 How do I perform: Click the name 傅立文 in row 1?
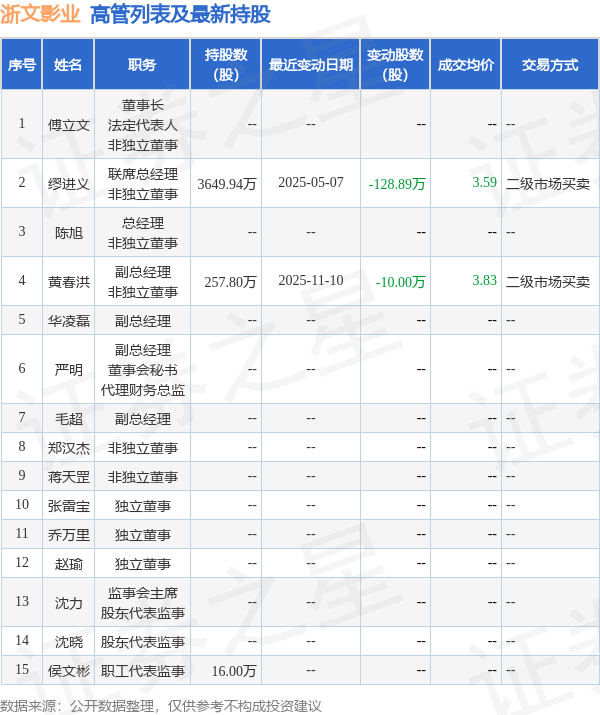tap(68, 124)
